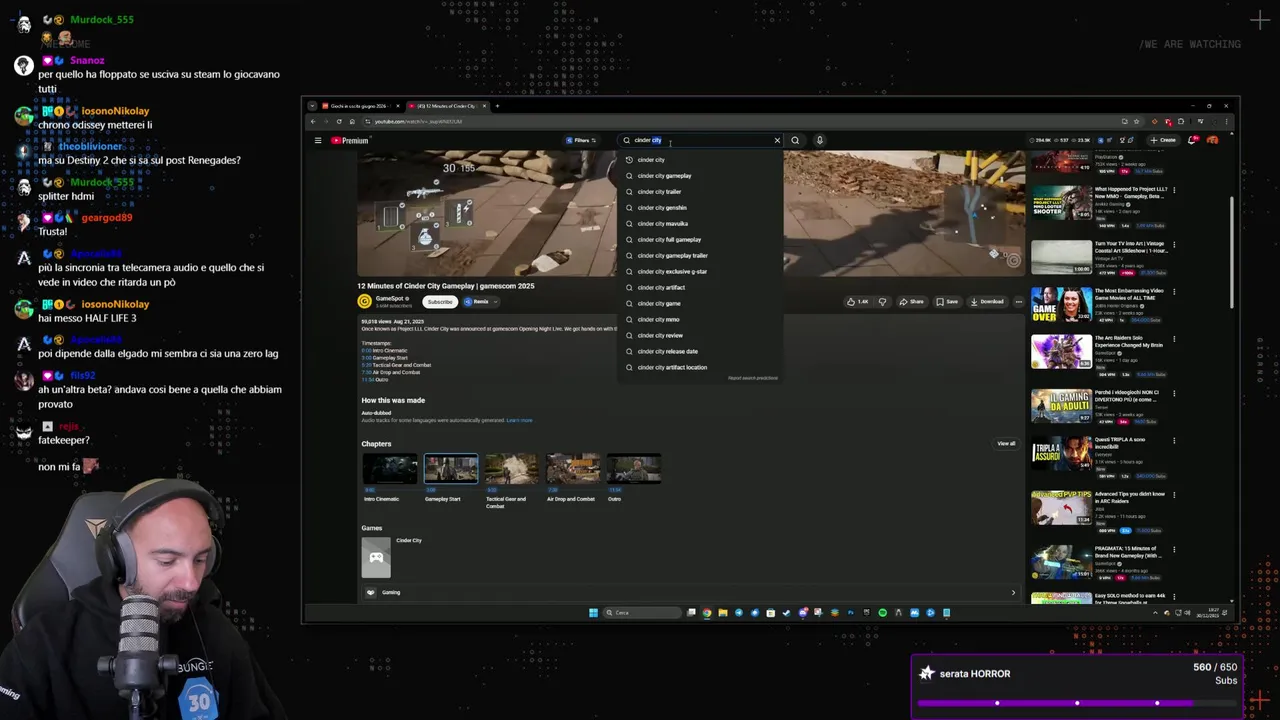Click inside the 'cinder city' search field
1280x720 pixels.
(x=700, y=140)
